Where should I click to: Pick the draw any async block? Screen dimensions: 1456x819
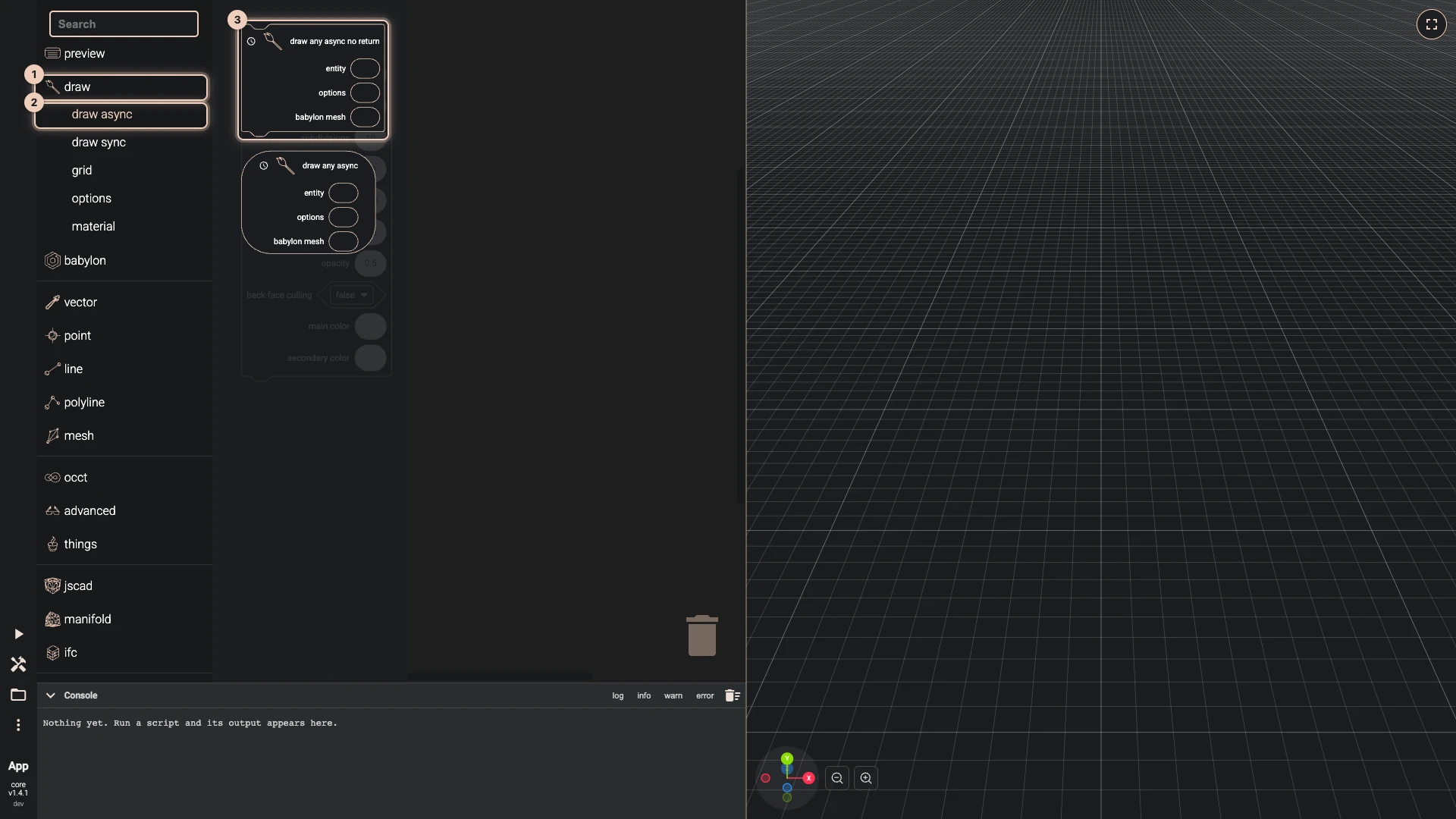tap(308, 202)
